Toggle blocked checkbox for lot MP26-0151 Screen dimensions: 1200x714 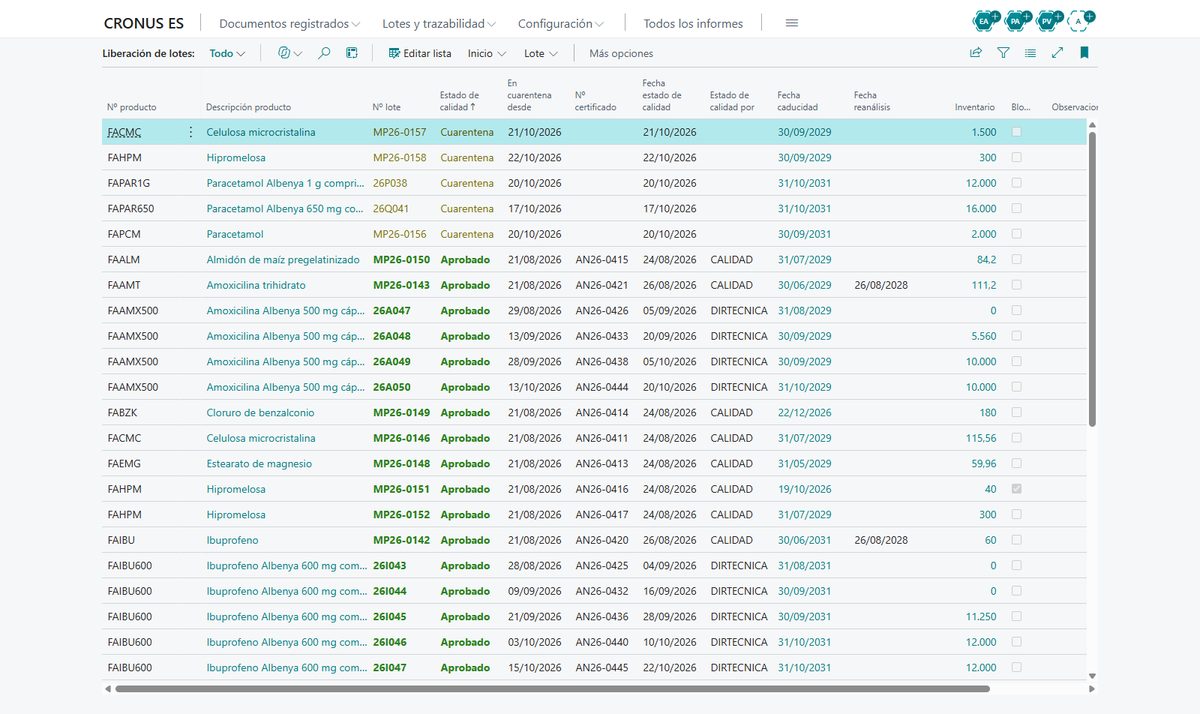[x=1017, y=489]
